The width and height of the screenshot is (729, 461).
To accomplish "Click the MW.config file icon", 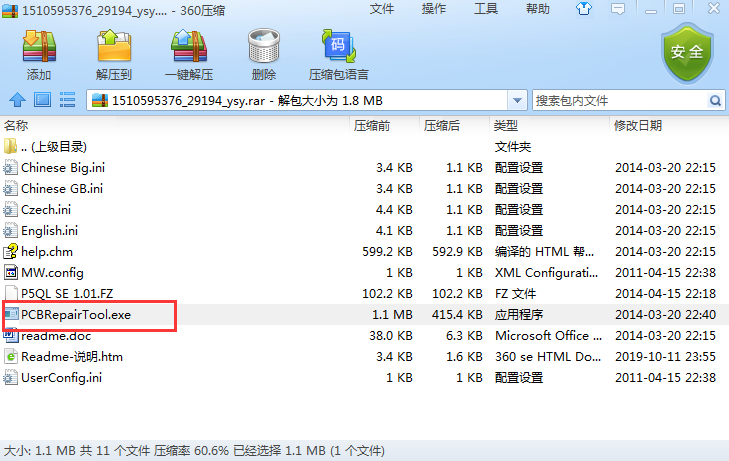I will click(10, 273).
